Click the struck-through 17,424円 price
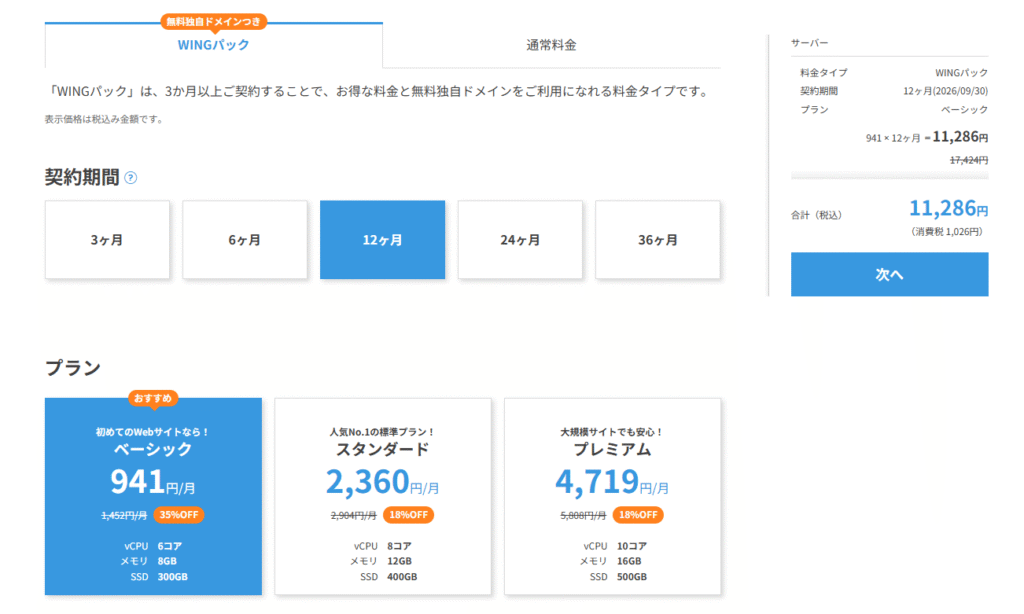The width and height of the screenshot is (1024, 614). point(968,159)
